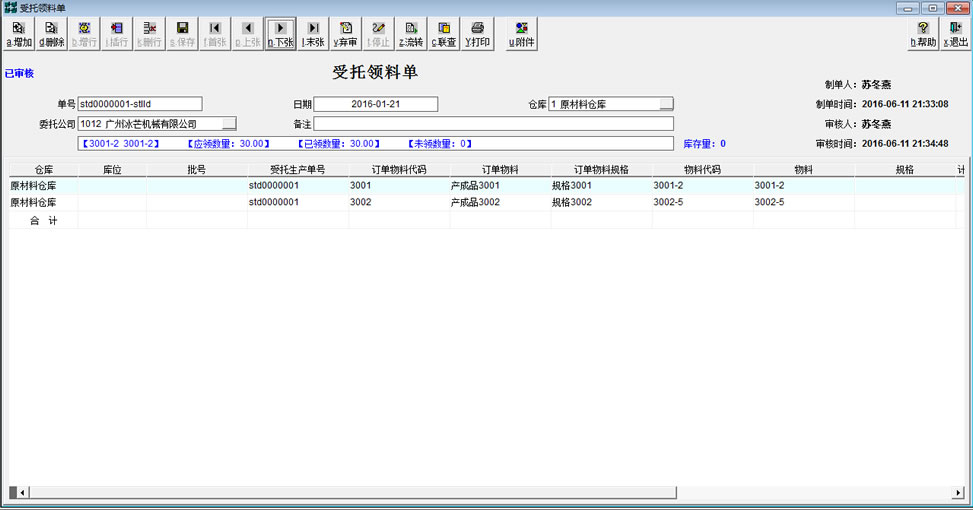
Task: Click the 库位 column header
Action: (x=112, y=169)
